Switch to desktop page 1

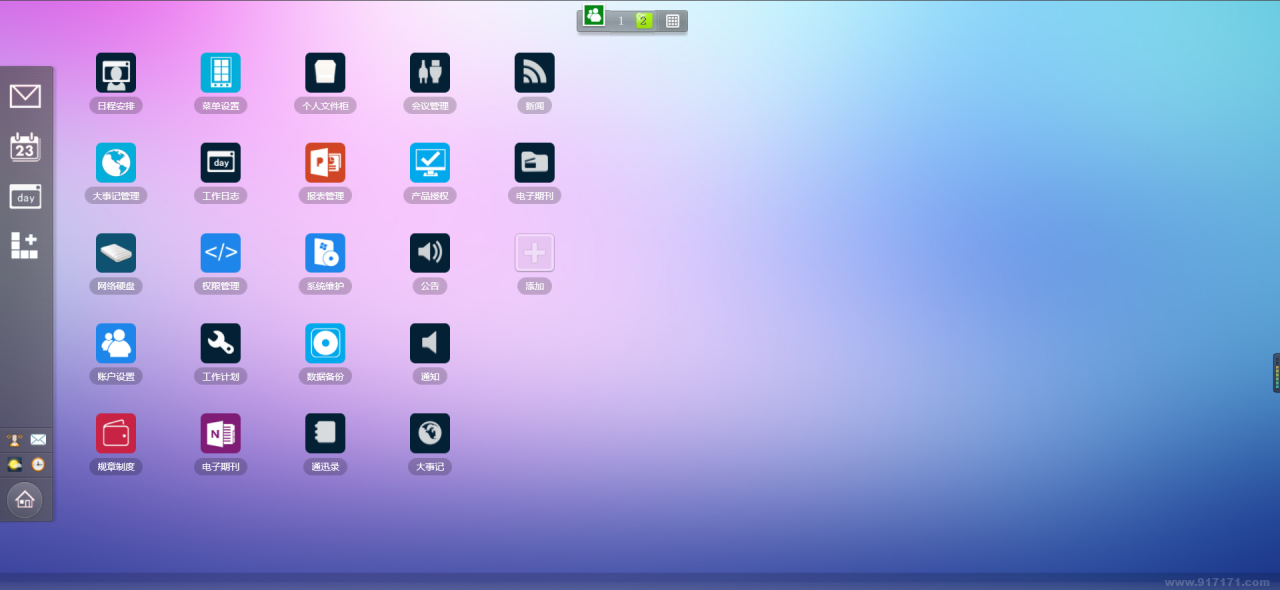620,21
